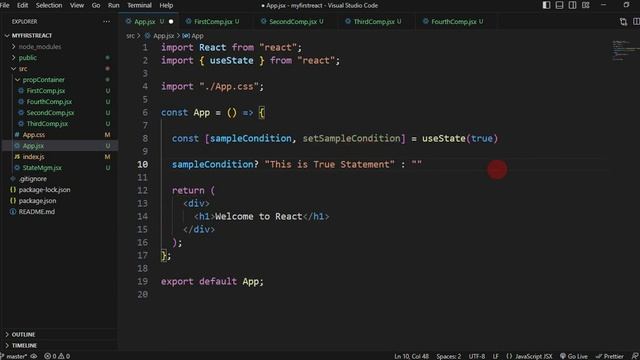The width and height of the screenshot is (640, 360).
Task: Click the Prettier status item
Action: (x=610, y=356)
